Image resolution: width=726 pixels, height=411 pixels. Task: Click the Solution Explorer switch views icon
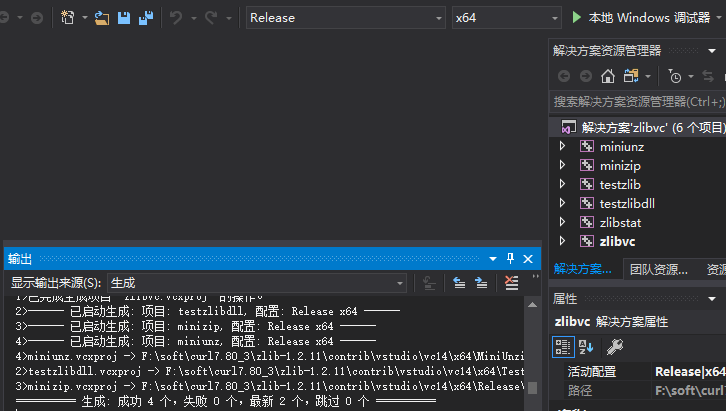[x=631, y=75]
